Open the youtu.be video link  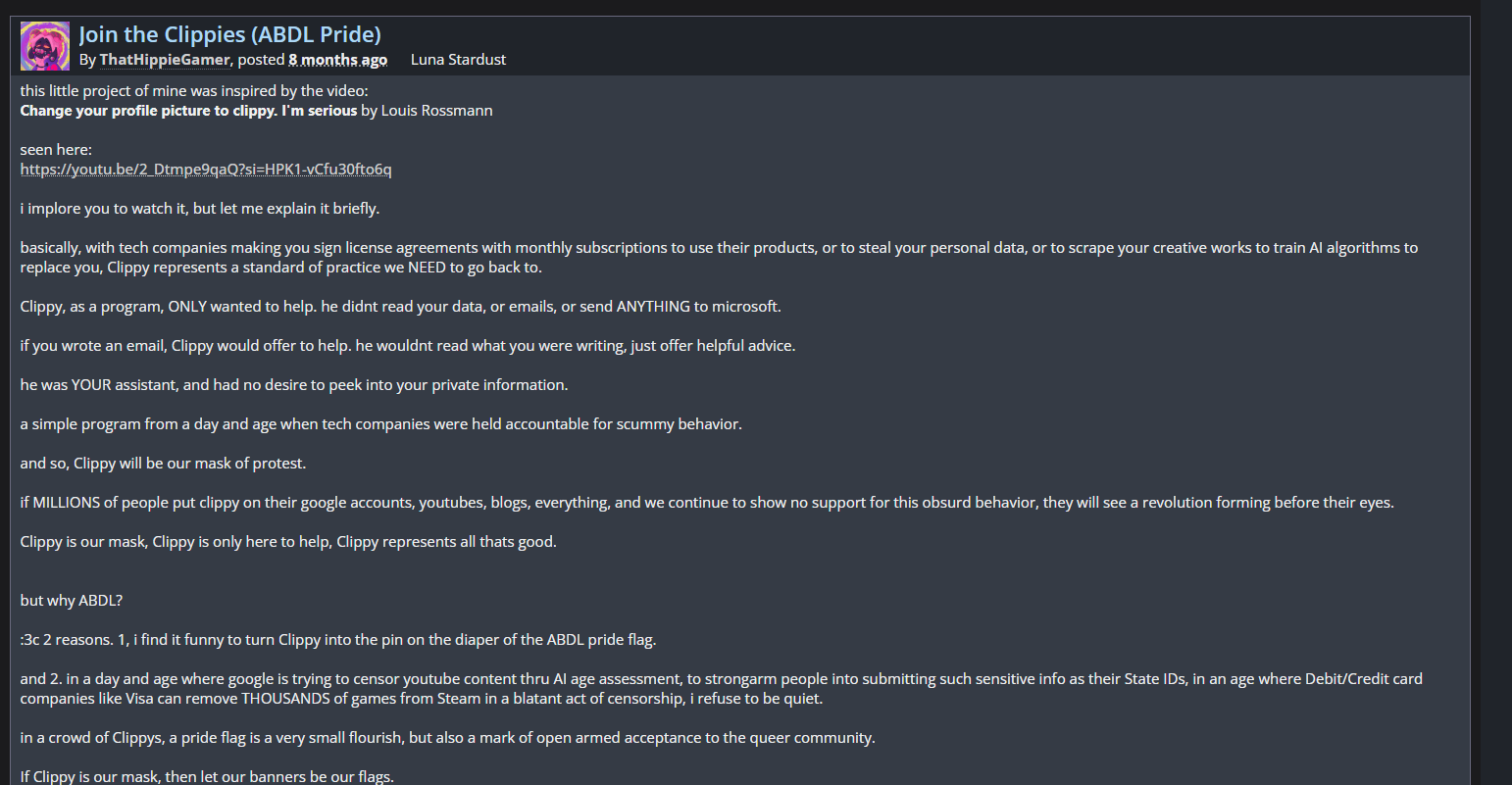206,170
